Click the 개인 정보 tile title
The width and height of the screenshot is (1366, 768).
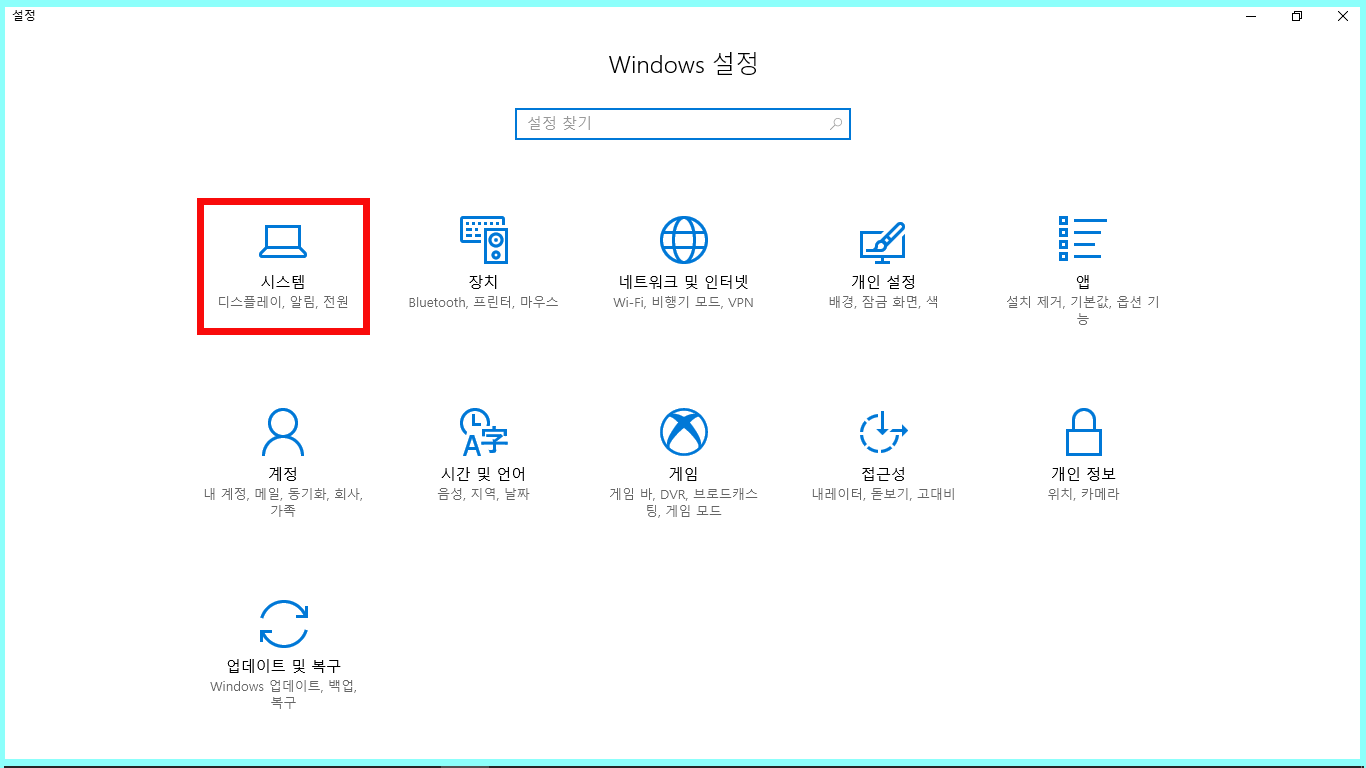1083,474
